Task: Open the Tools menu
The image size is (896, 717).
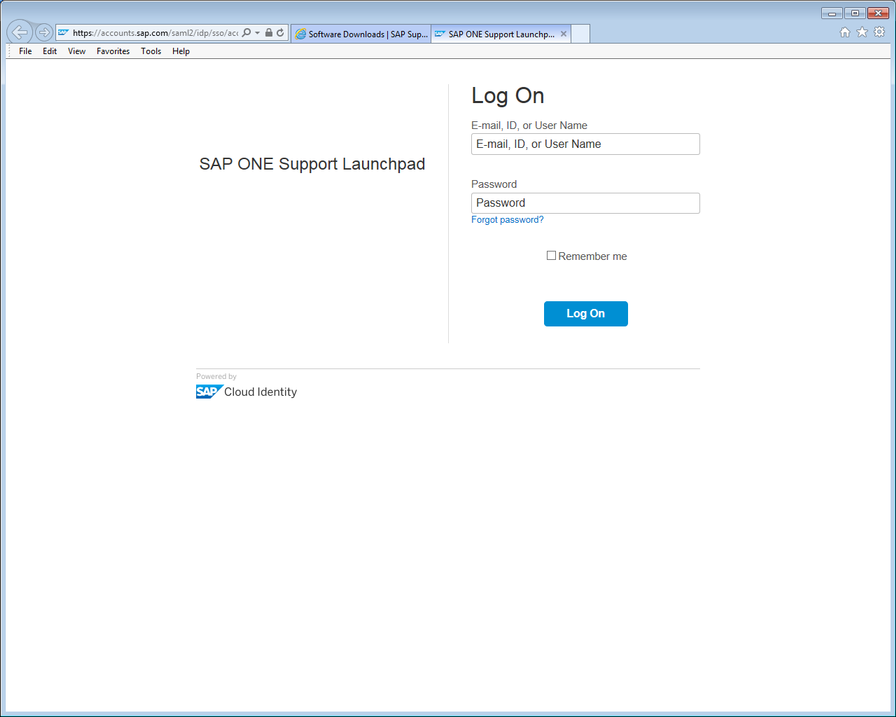Action: click(x=151, y=51)
